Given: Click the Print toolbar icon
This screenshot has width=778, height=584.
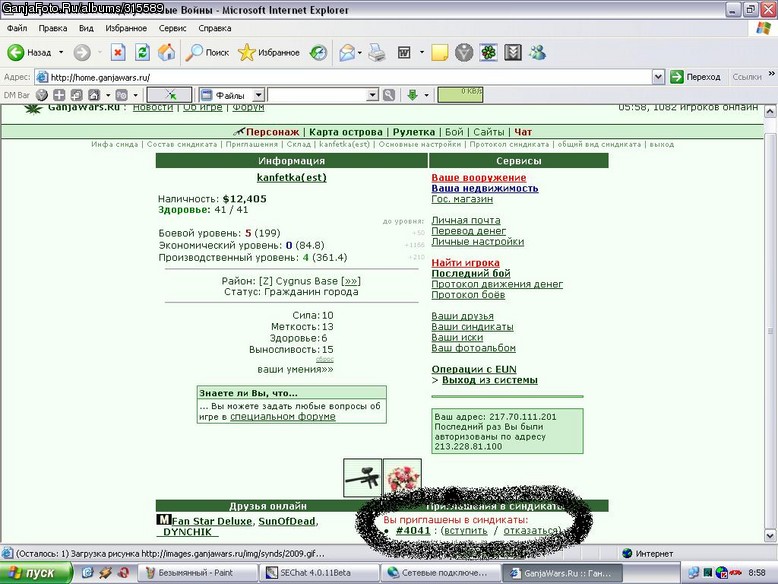Looking at the screenshot, I should coord(377,52).
